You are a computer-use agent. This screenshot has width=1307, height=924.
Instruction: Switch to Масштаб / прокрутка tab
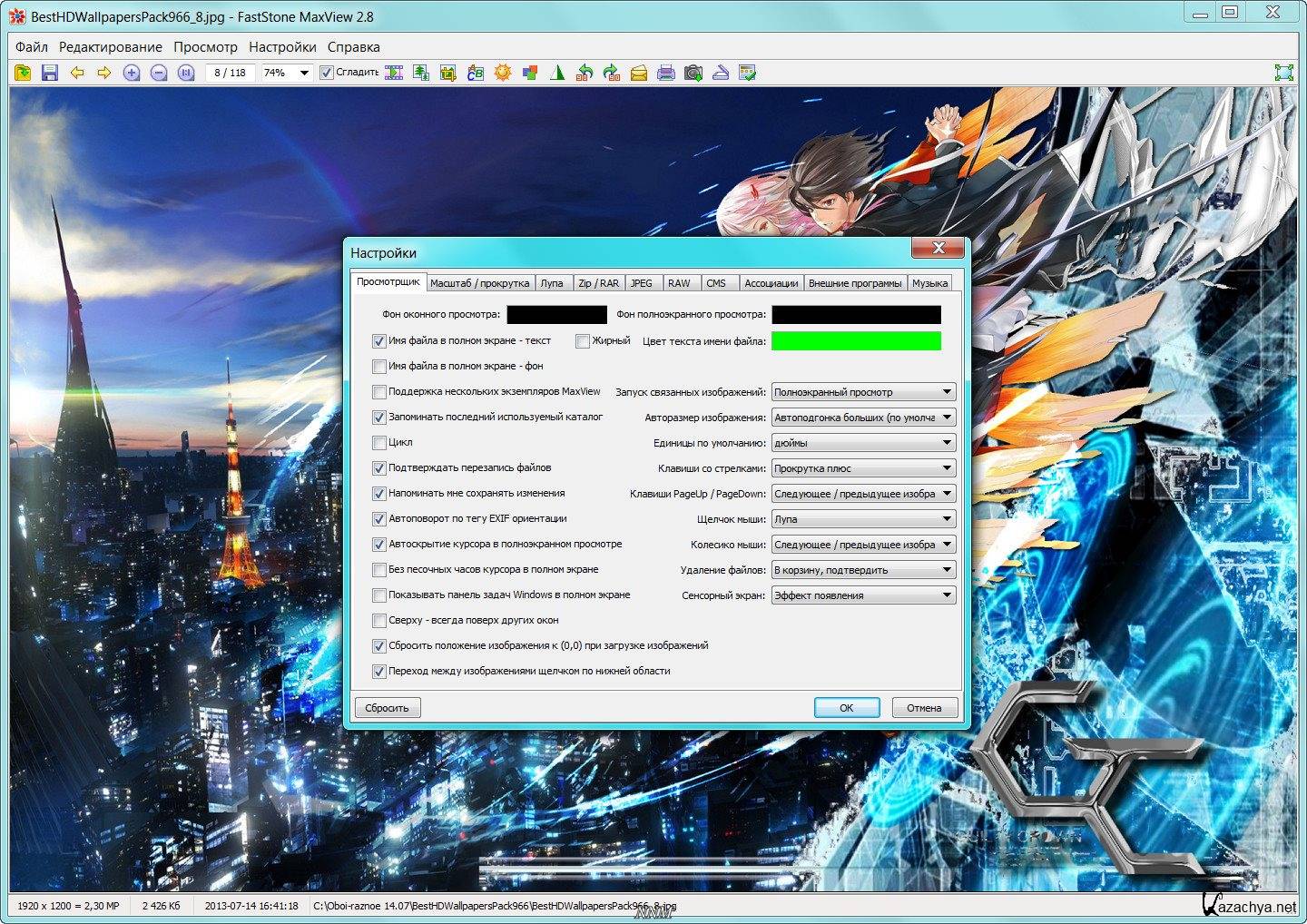coord(479,283)
